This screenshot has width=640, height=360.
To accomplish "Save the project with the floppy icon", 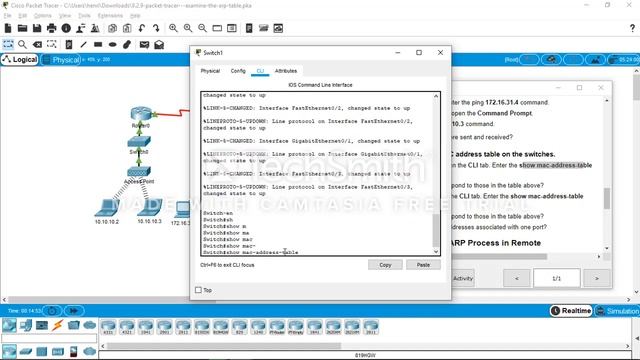I will [37, 28].
